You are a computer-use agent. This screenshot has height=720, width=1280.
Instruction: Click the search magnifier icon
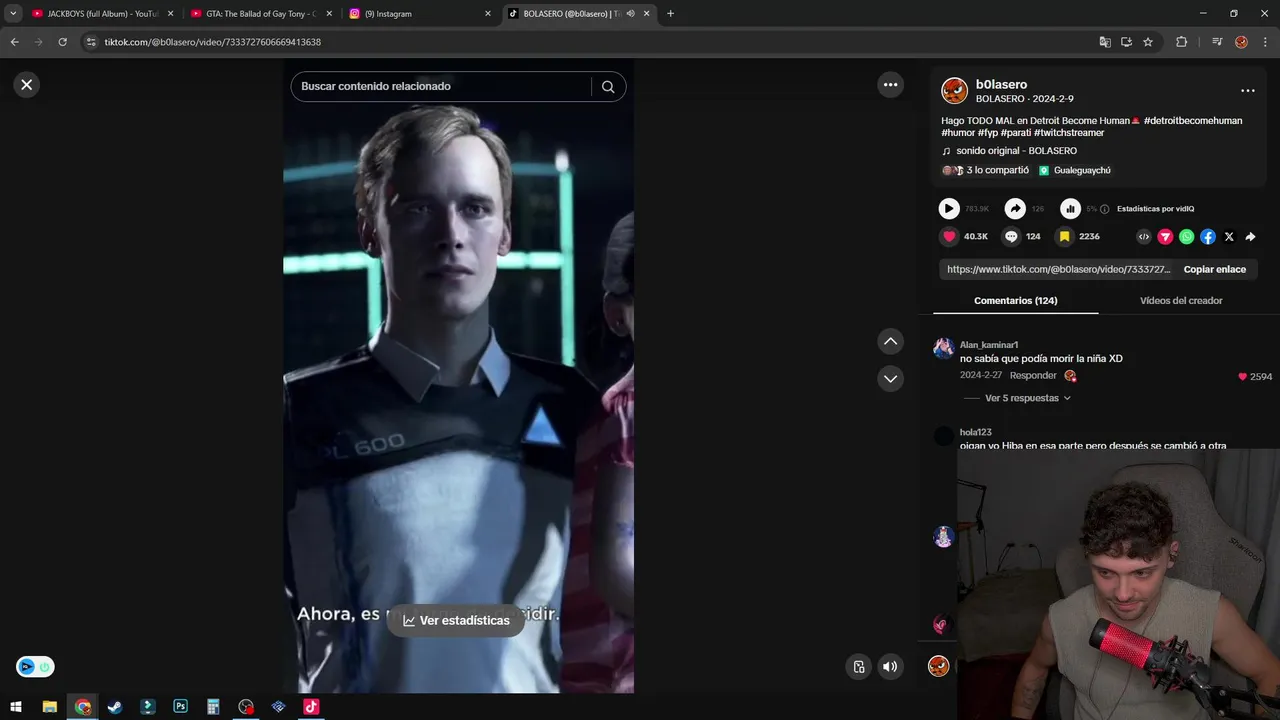608,86
